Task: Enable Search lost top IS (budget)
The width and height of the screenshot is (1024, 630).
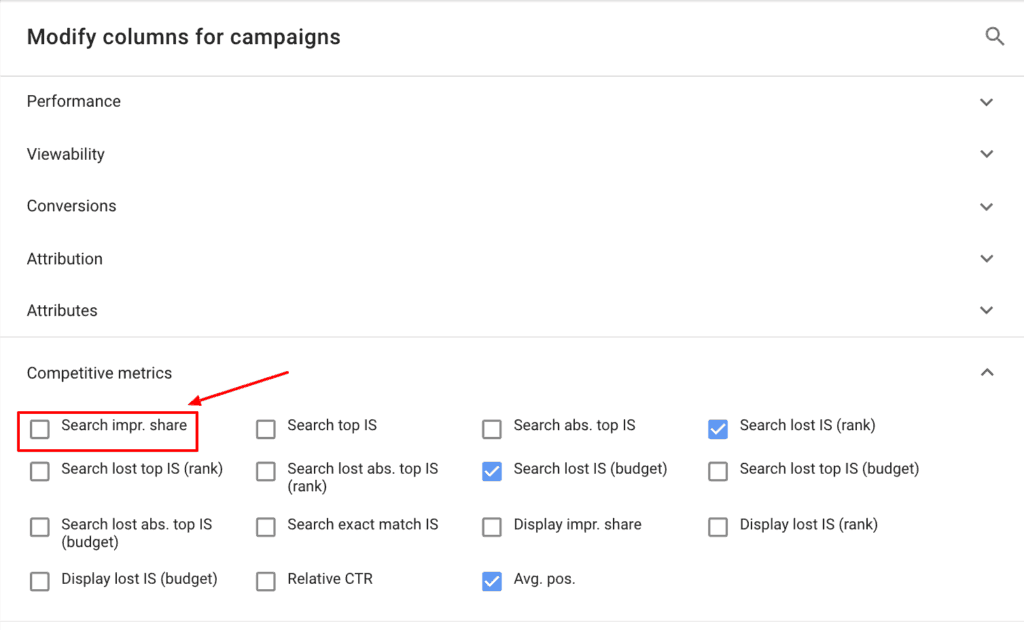Action: tap(718, 471)
